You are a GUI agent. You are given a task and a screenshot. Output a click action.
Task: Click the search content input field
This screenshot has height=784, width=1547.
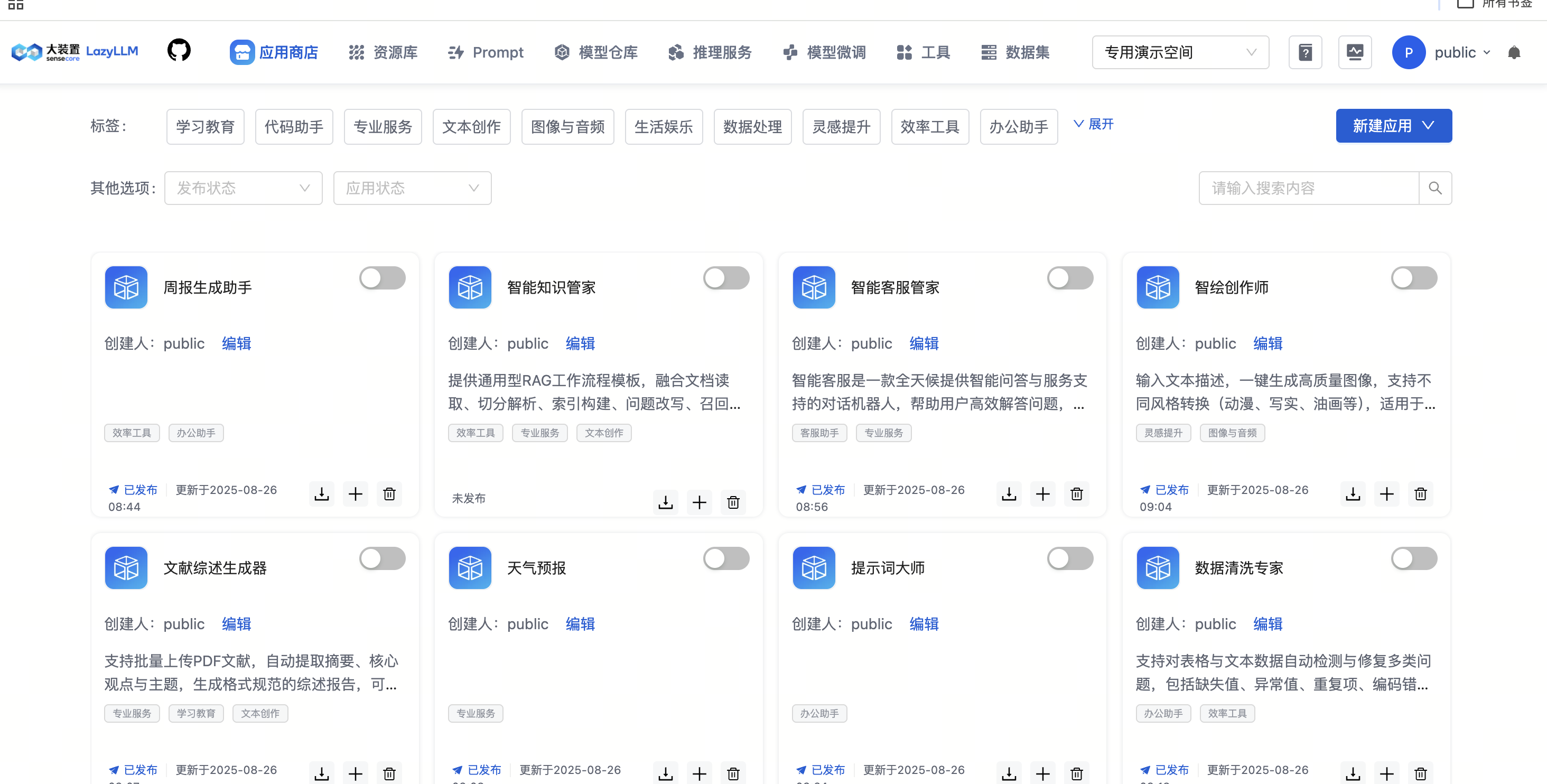point(1308,188)
